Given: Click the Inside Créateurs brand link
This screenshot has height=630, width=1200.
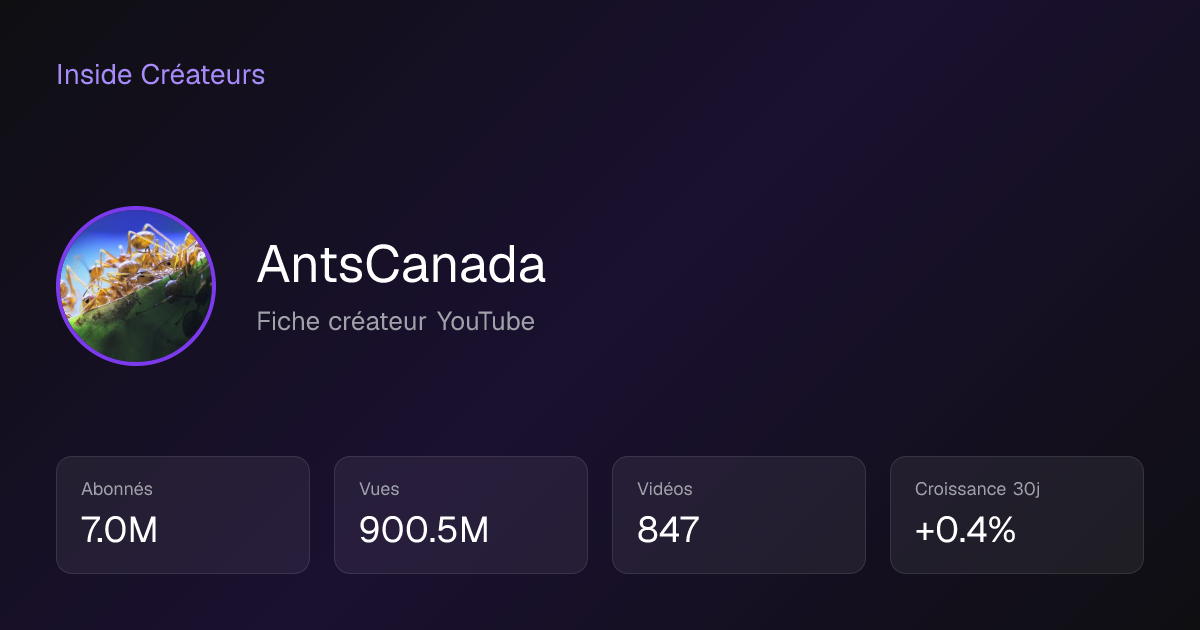Looking at the screenshot, I should pos(160,75).
